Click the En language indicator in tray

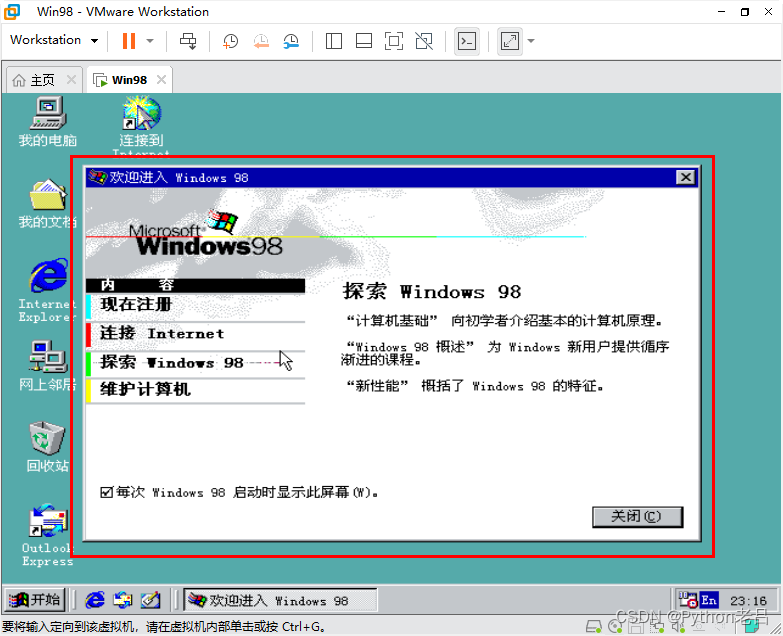(709, 600)
